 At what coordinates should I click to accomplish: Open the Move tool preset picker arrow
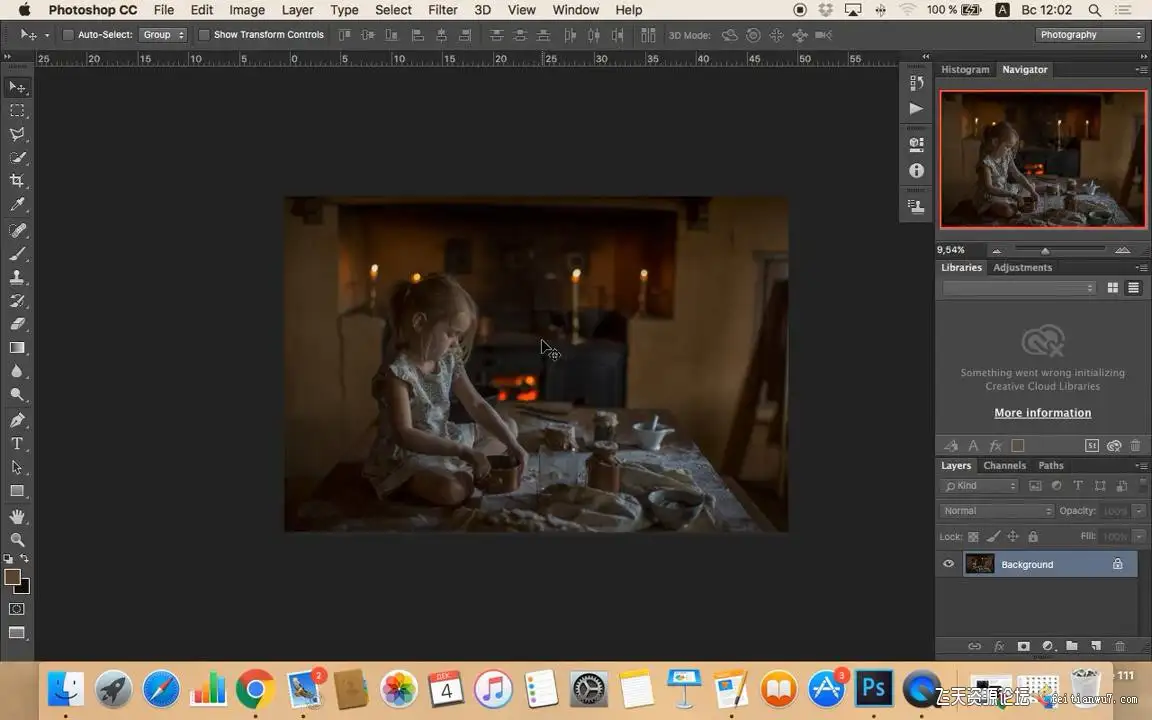pyautogui.click(x=47, y=35)
